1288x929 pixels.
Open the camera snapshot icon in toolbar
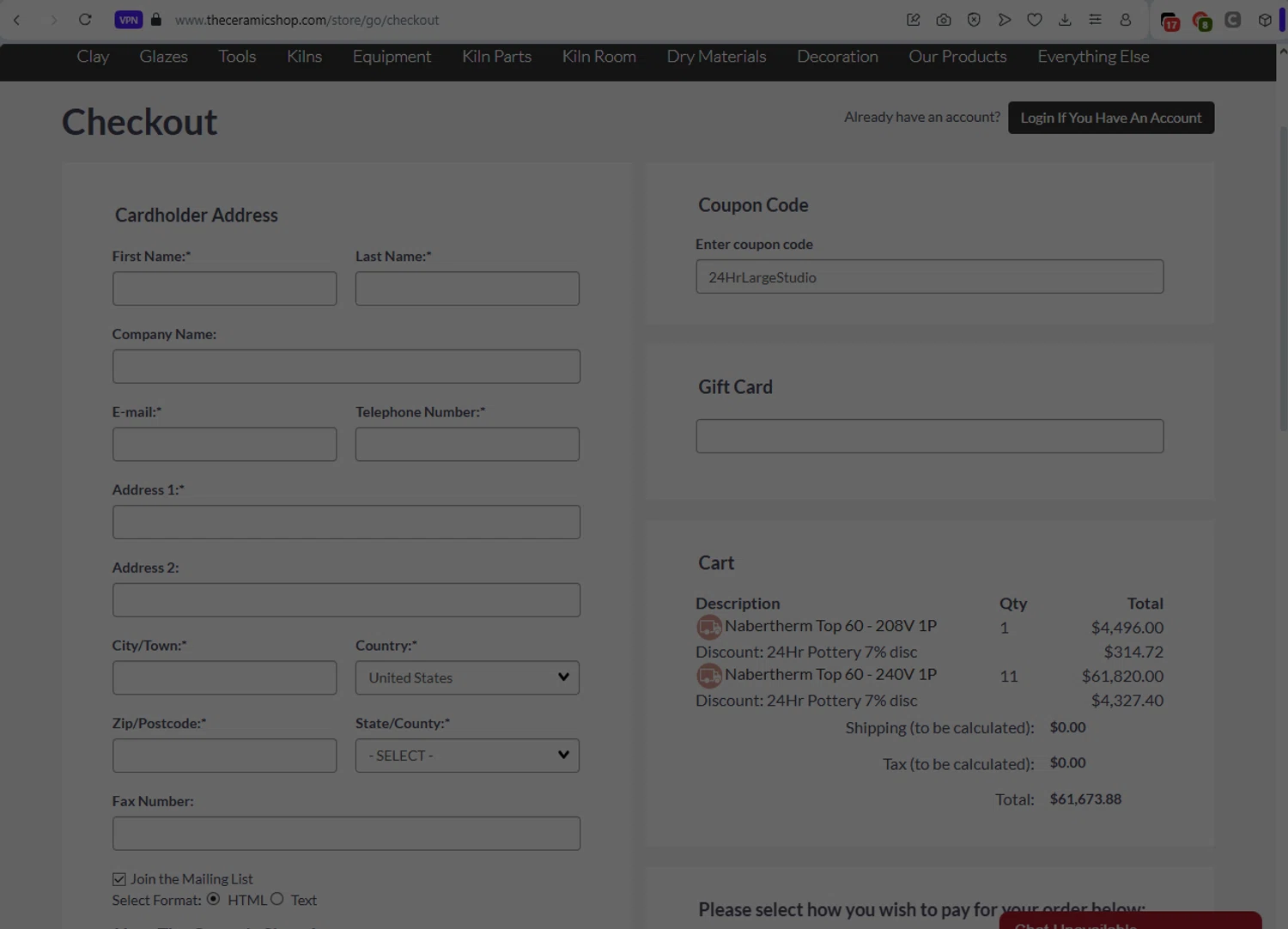(944, 20)
